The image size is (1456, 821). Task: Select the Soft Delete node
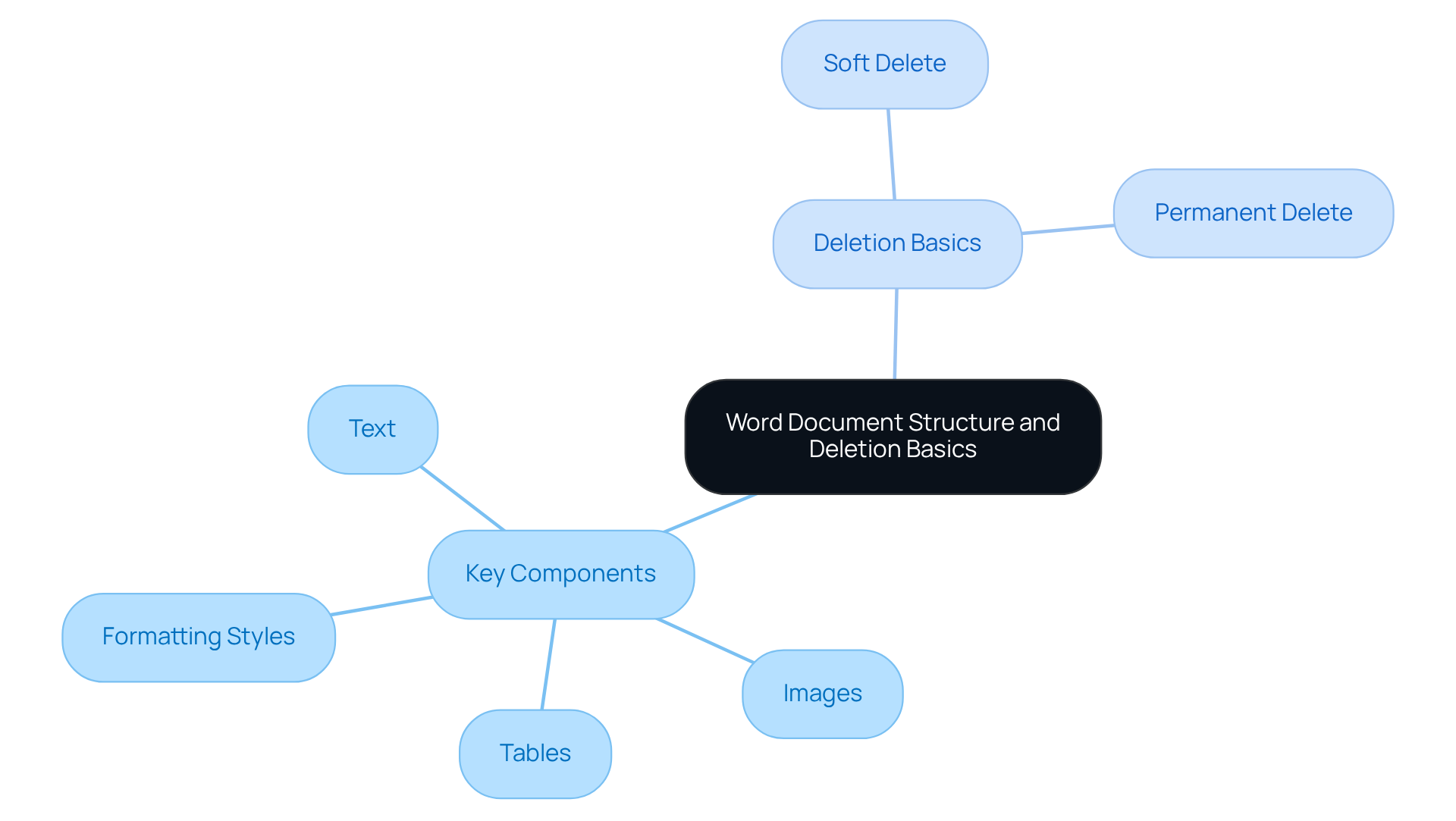click(x=884, y=64)
